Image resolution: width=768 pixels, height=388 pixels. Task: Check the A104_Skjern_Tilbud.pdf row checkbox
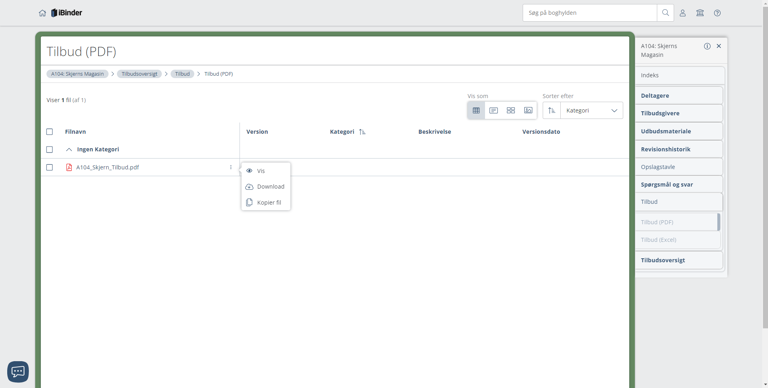point(49,168)
